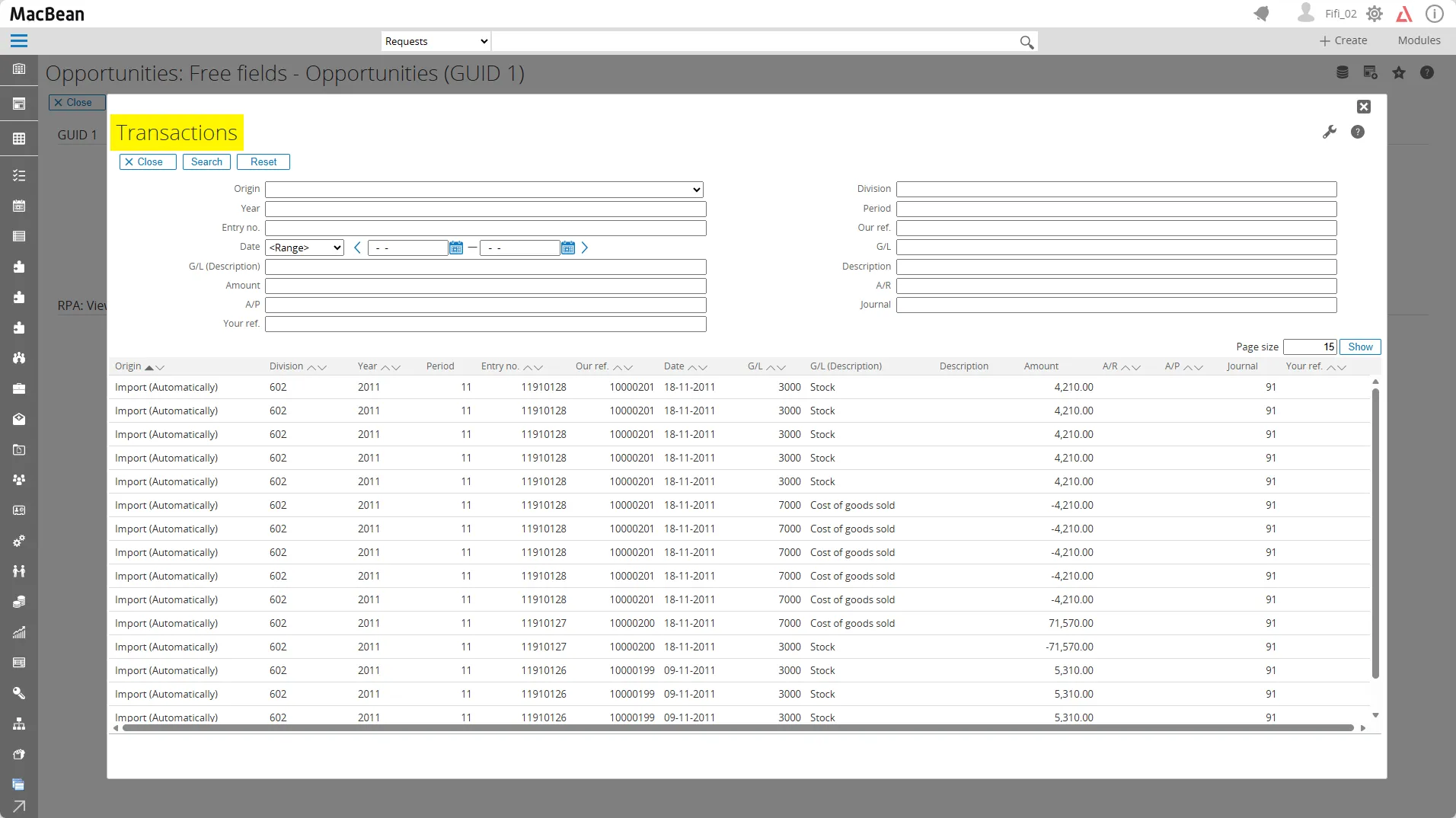
Task: Open the hamburger menu icon
Action: tap(19, 41)
